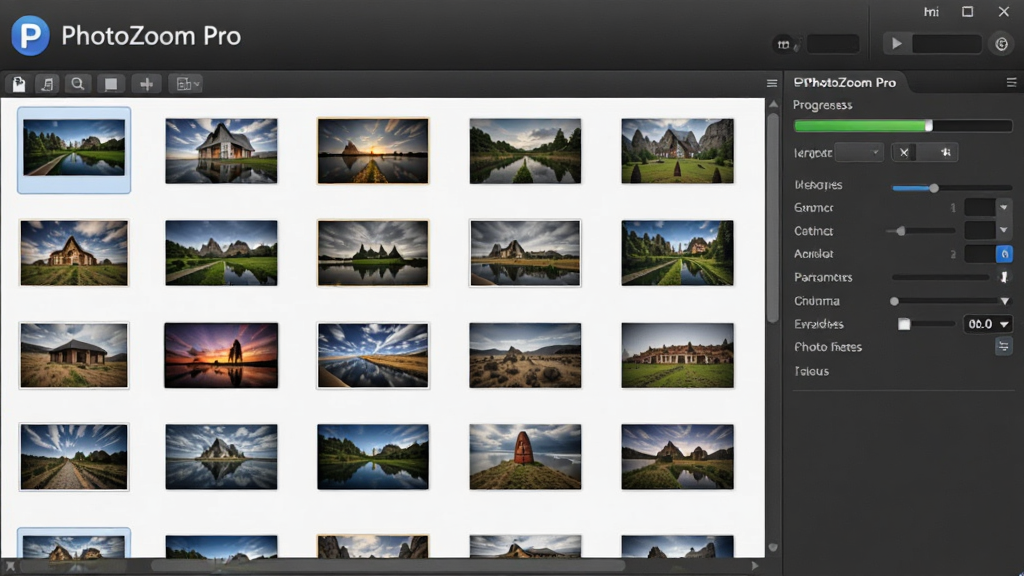Open the magnifier search tool in toolbar
This screenshot has width=1024, height=576.
[78, 84]
